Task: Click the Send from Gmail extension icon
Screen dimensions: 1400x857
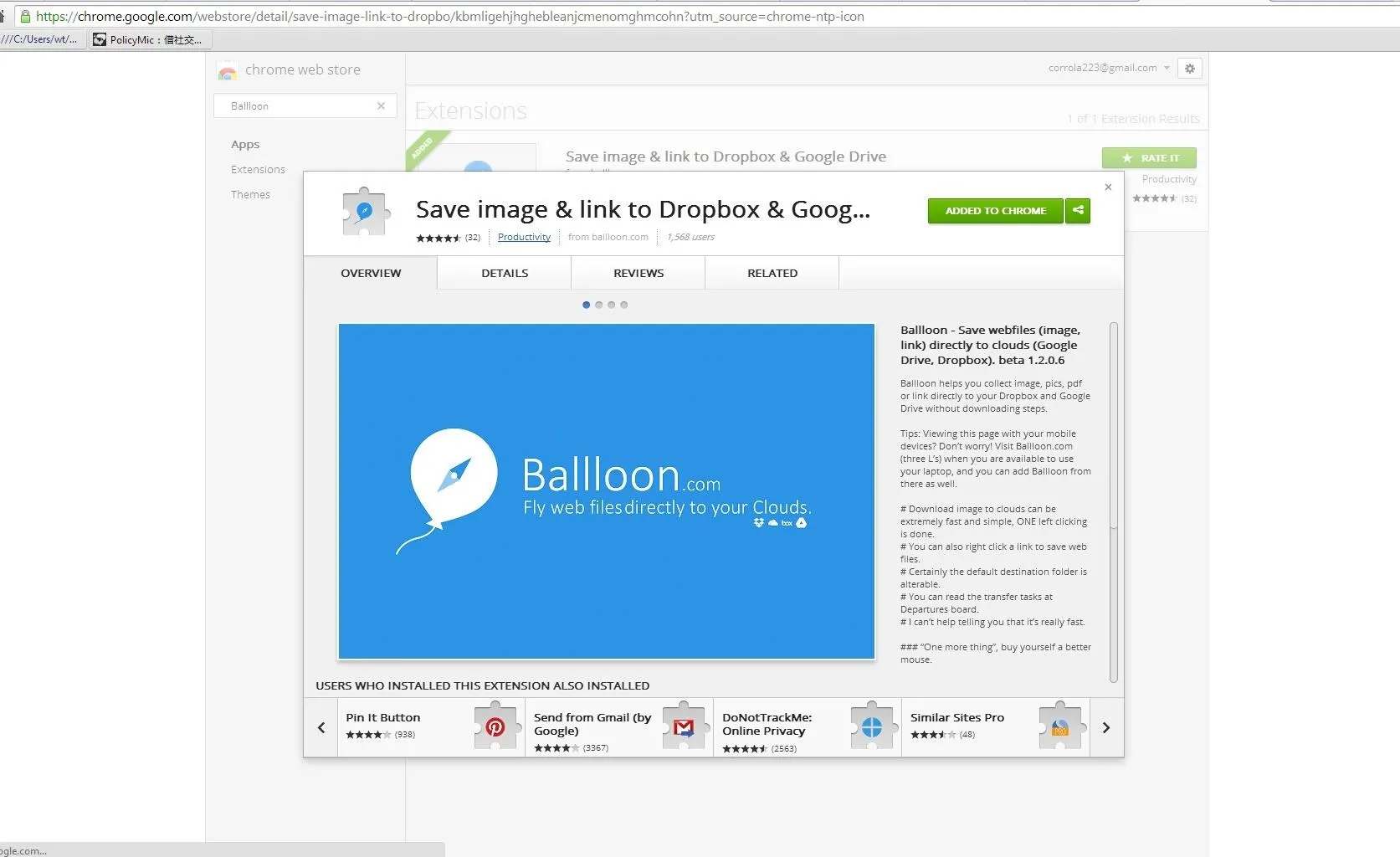Action: (x=685, y=726)
